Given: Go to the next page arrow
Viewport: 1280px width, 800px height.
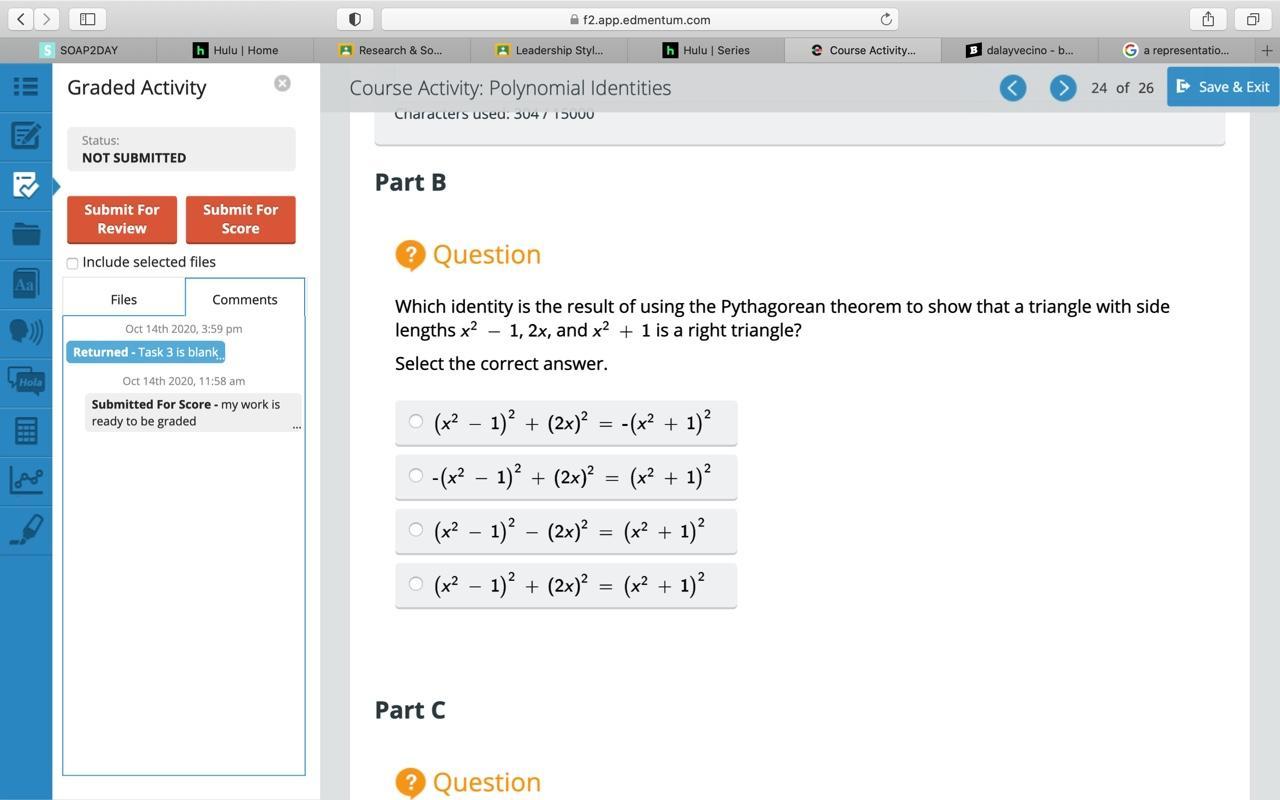Looking at the screenshot, I should [1063, 88].
